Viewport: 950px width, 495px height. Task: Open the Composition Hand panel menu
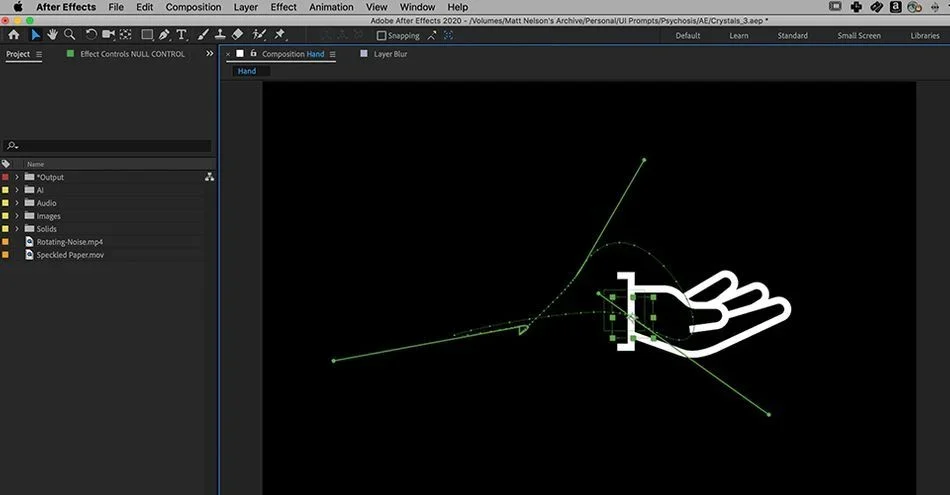coord(333,54)
